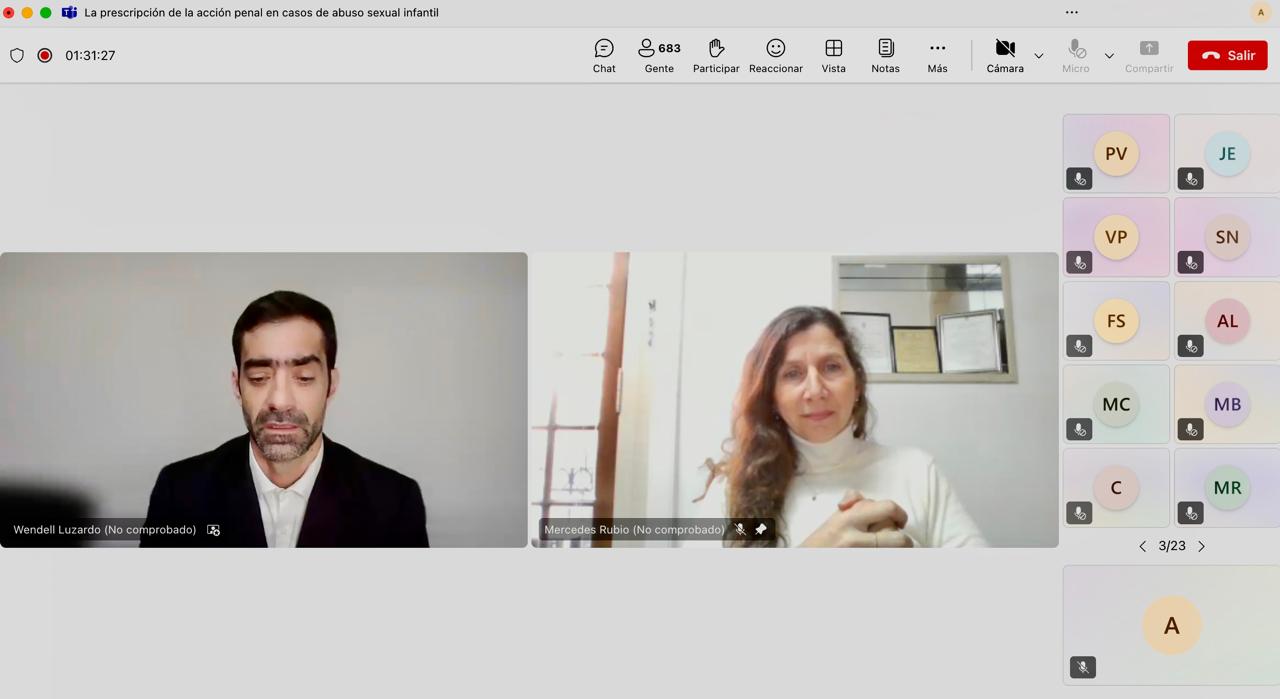Click the shield privacy icon

click(x=17, y=56)
